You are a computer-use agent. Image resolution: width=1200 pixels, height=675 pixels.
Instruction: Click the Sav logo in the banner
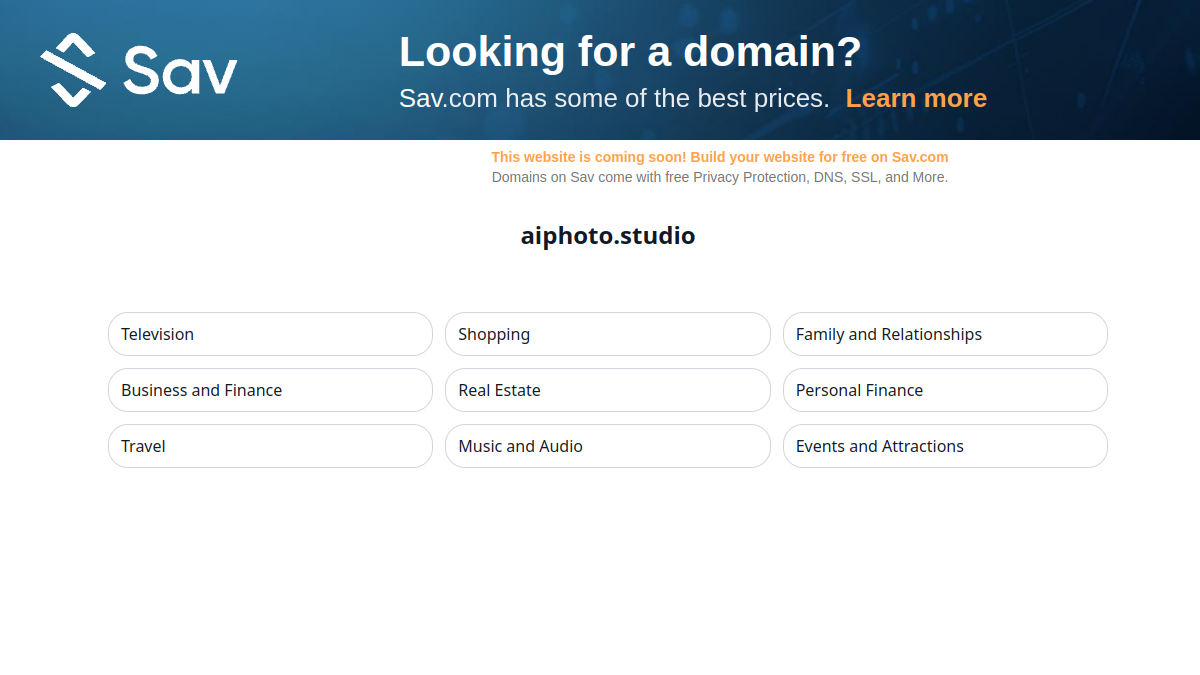(x=139, y=70)
